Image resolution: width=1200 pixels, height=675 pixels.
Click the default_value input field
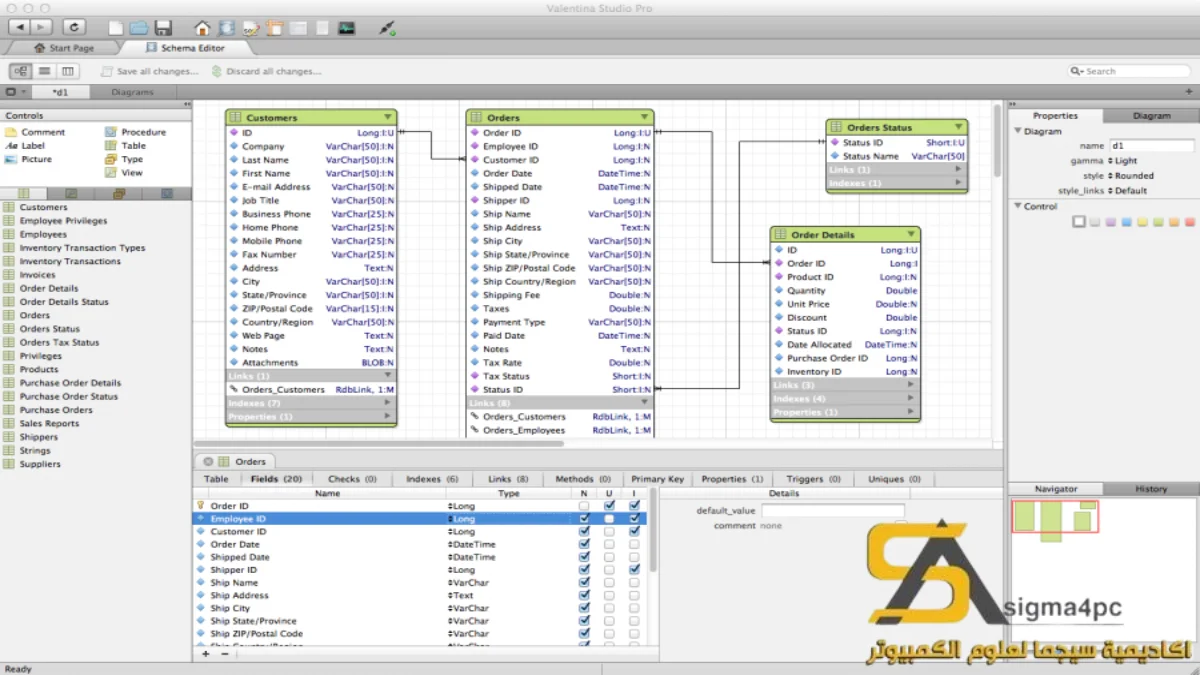point(833,511)
